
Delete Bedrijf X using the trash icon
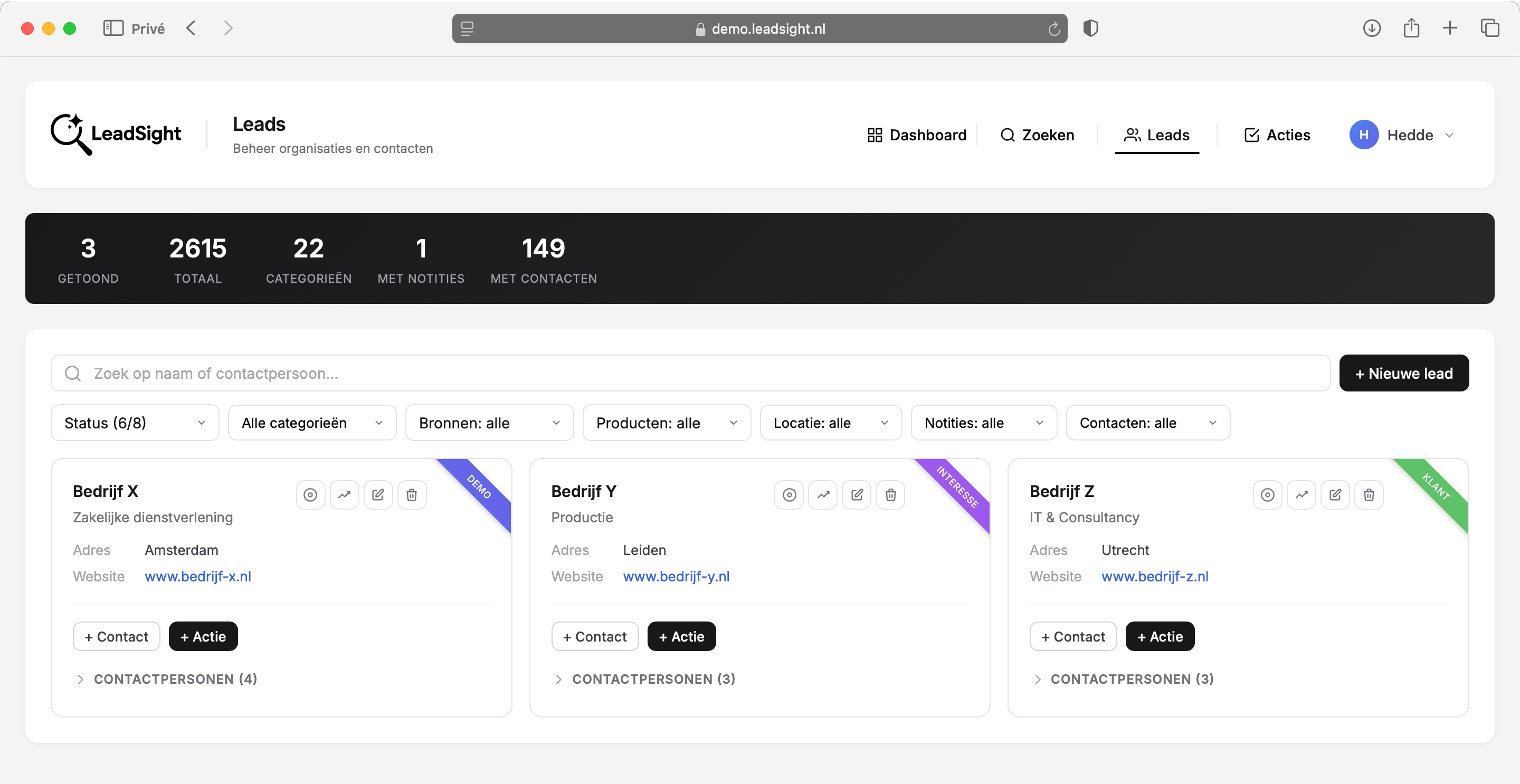tap(412, 495)
